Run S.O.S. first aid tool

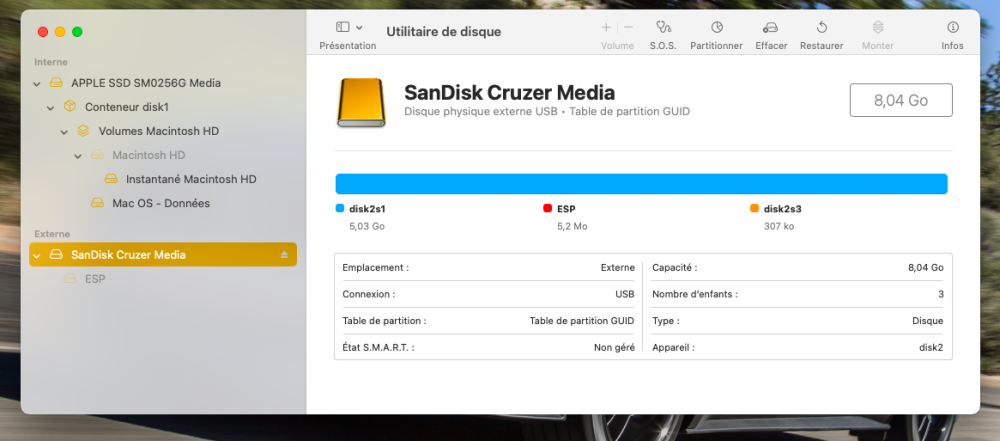tap(663, 27)
